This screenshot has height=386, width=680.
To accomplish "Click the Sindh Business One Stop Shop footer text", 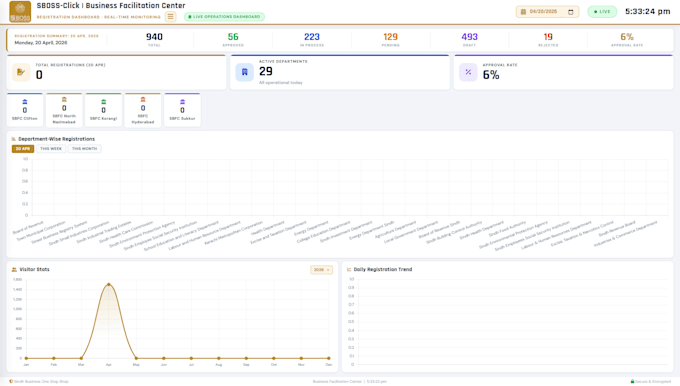I will [41, 382].
